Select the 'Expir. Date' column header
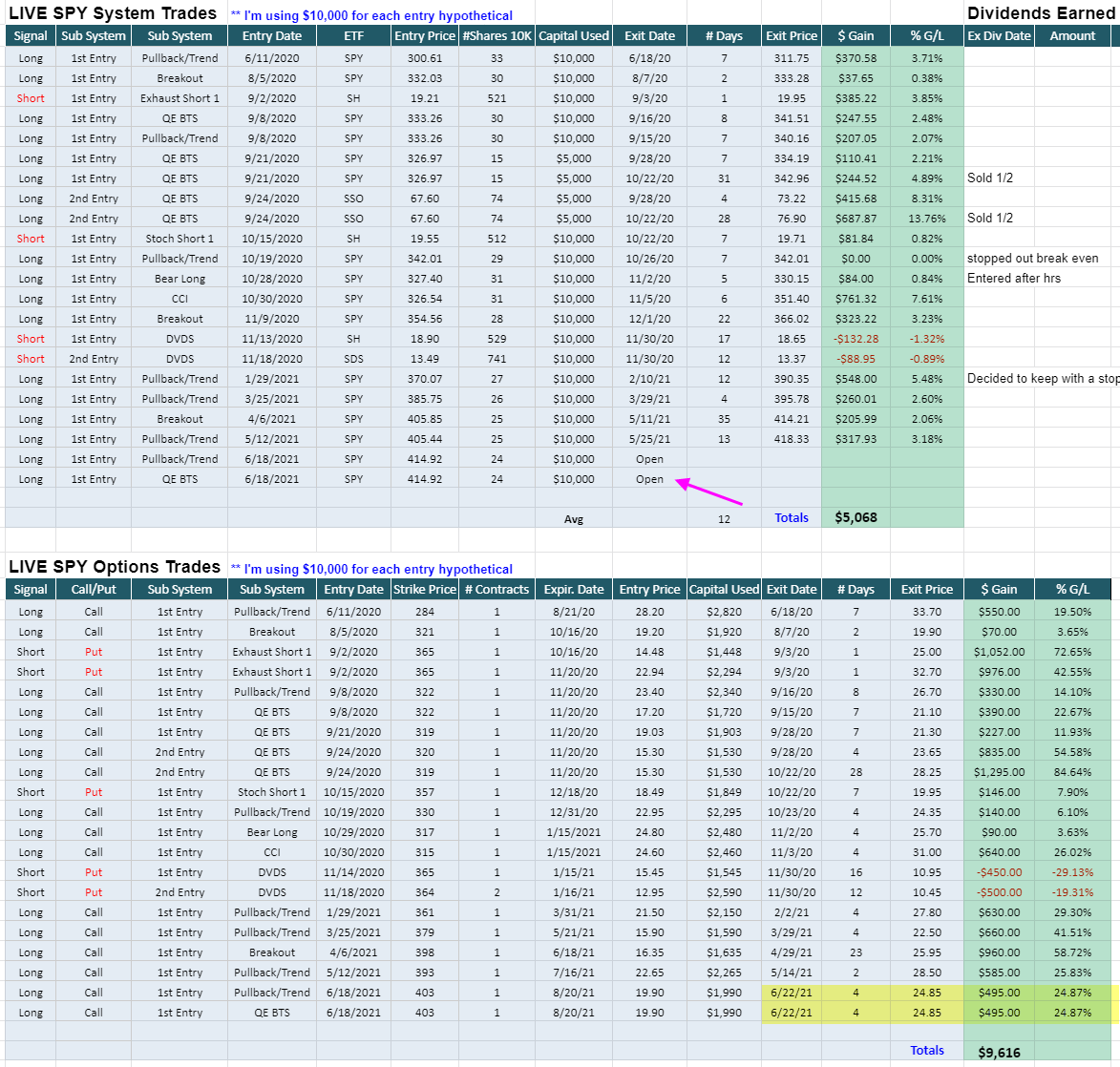The height and width of the screenshot is (1067, 1120). click(574, 589)
